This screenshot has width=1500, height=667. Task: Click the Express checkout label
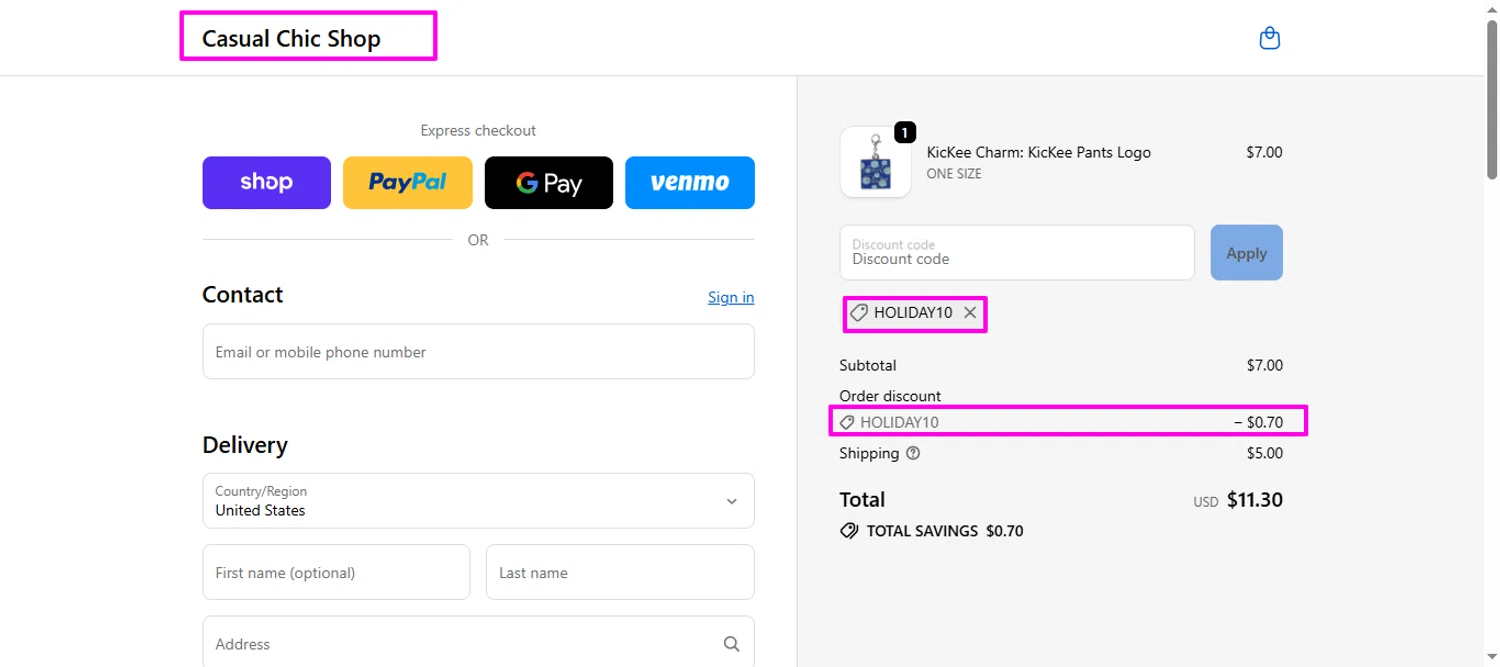pos(478,130)
